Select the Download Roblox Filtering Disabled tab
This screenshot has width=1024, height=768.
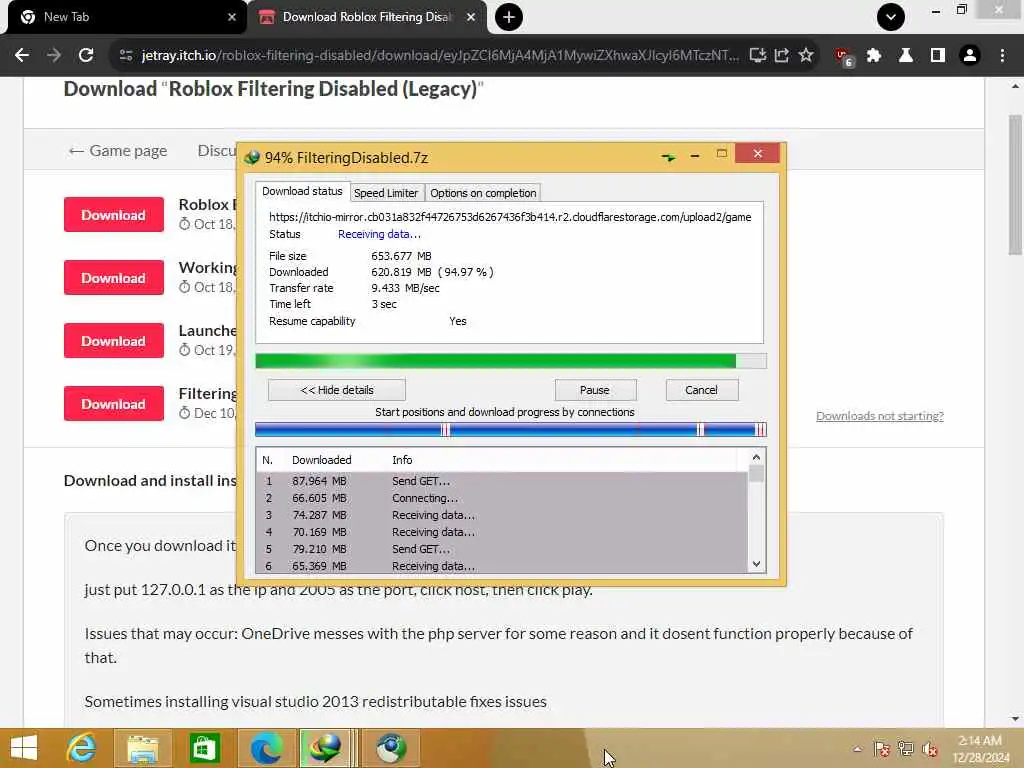coord(366,17)
